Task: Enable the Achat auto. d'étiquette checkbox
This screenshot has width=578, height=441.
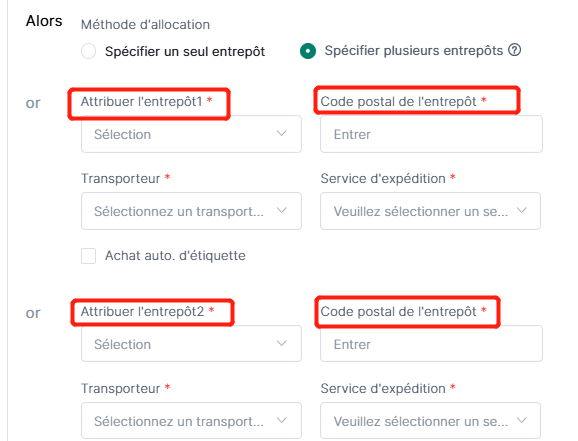Action: tap(88, 256)
